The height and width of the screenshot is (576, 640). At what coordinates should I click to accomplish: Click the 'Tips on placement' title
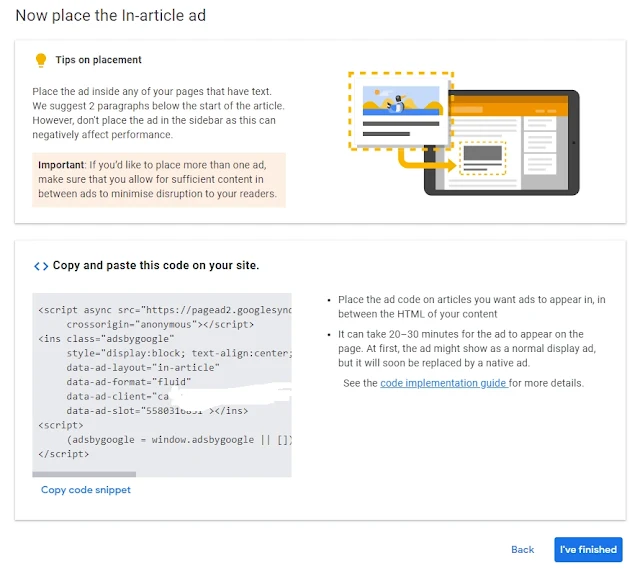pyautogui.click(x=98, y=60)
